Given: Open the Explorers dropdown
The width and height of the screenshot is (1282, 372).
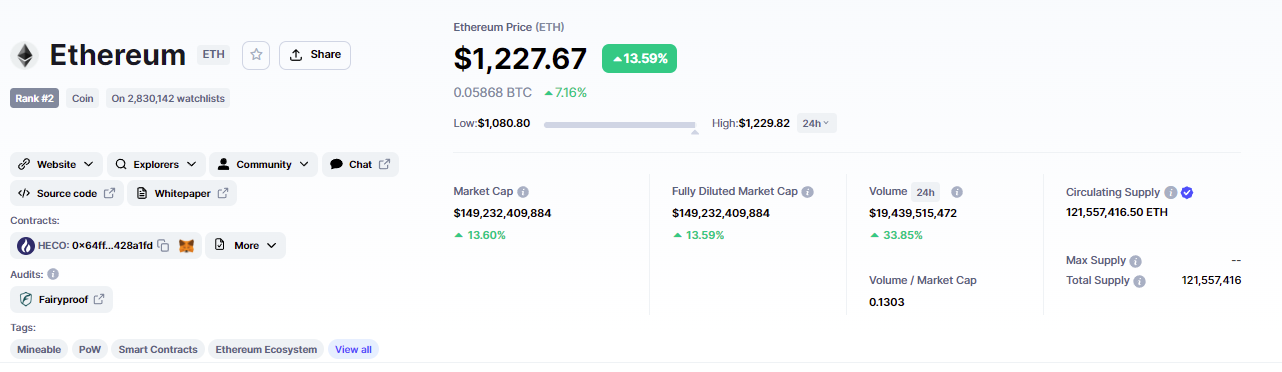Looking at the screenshot, I should tap(157, 164).
